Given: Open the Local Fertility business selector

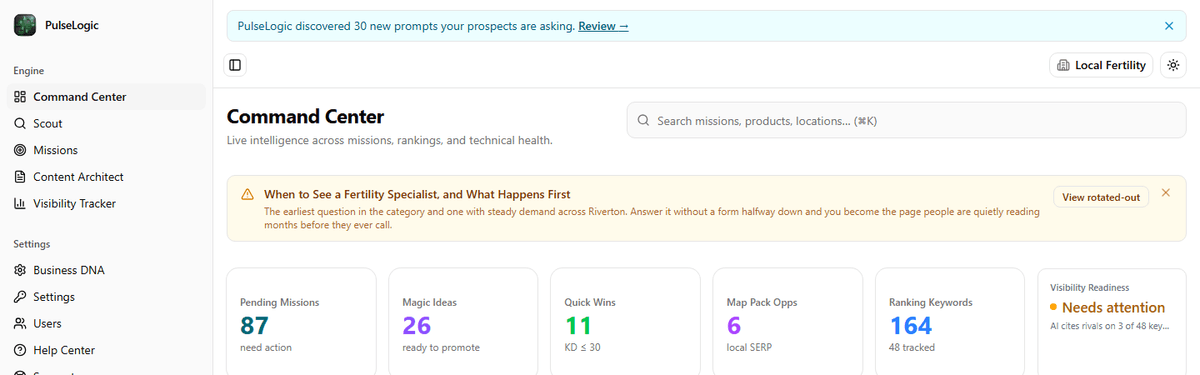Looking at the screenshot, I should [x=1101, y=65].
